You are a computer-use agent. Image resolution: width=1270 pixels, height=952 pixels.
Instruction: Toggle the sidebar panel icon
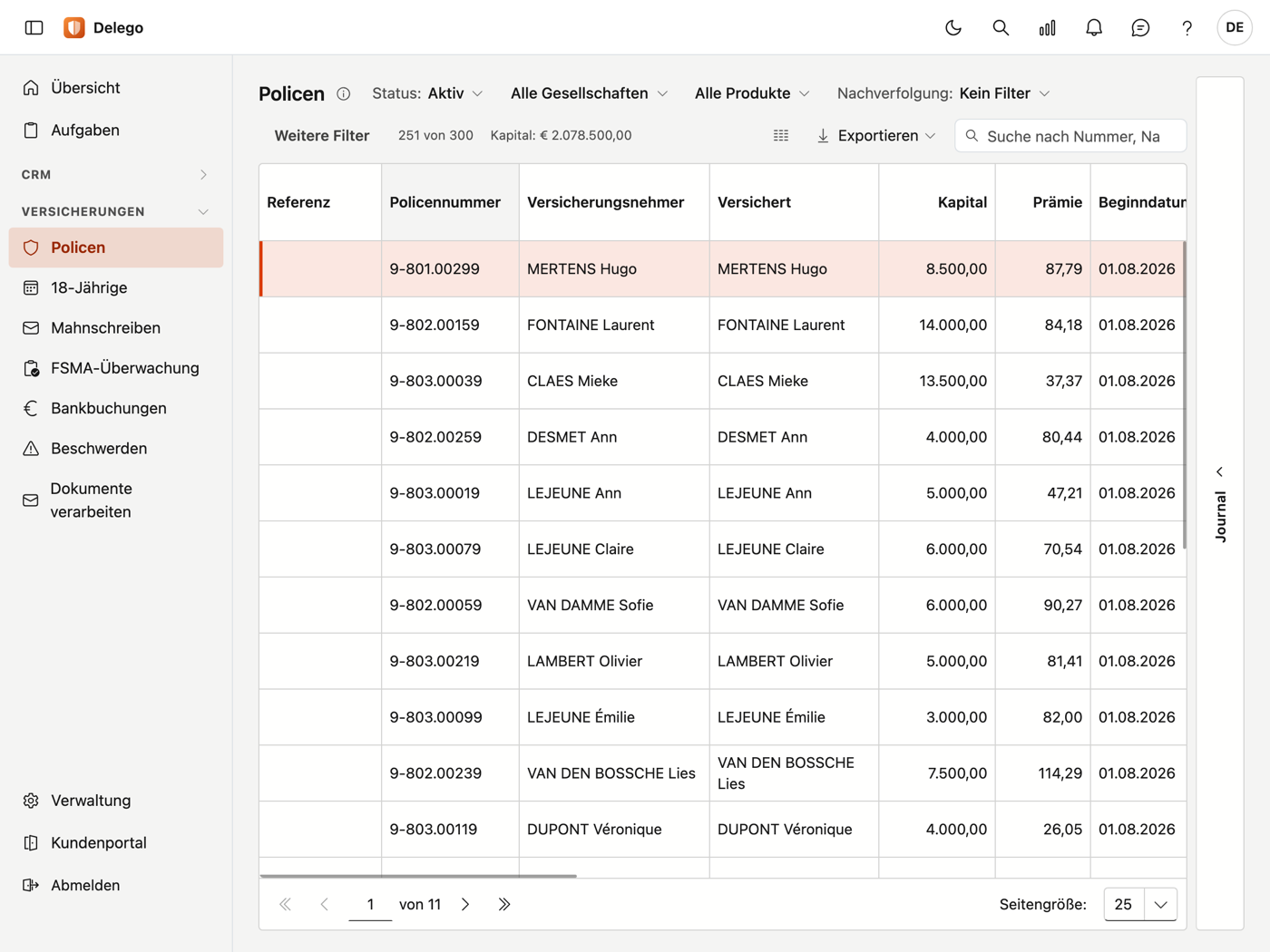34,28
